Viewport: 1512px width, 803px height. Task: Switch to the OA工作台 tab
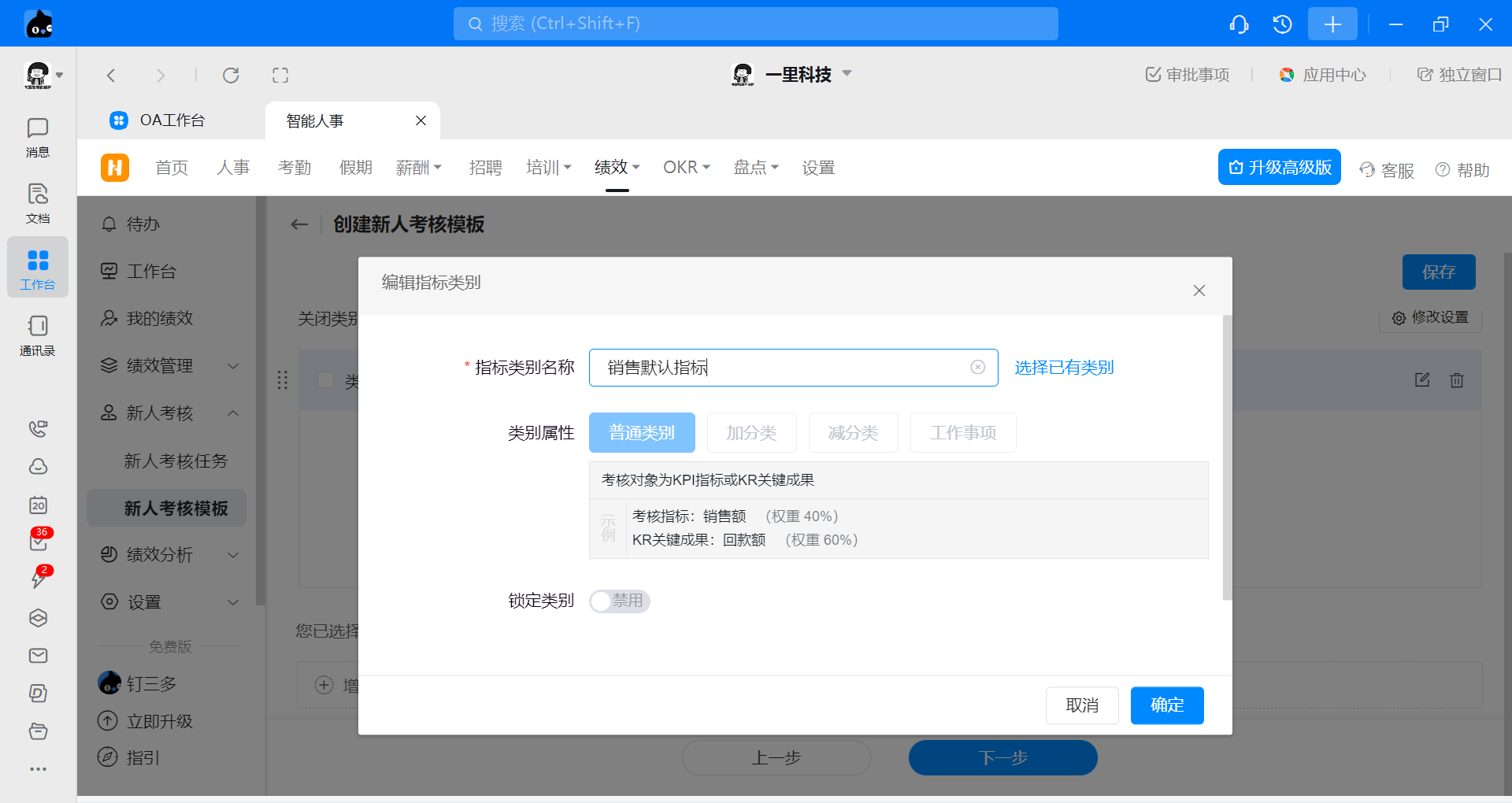tap(172, 120)
